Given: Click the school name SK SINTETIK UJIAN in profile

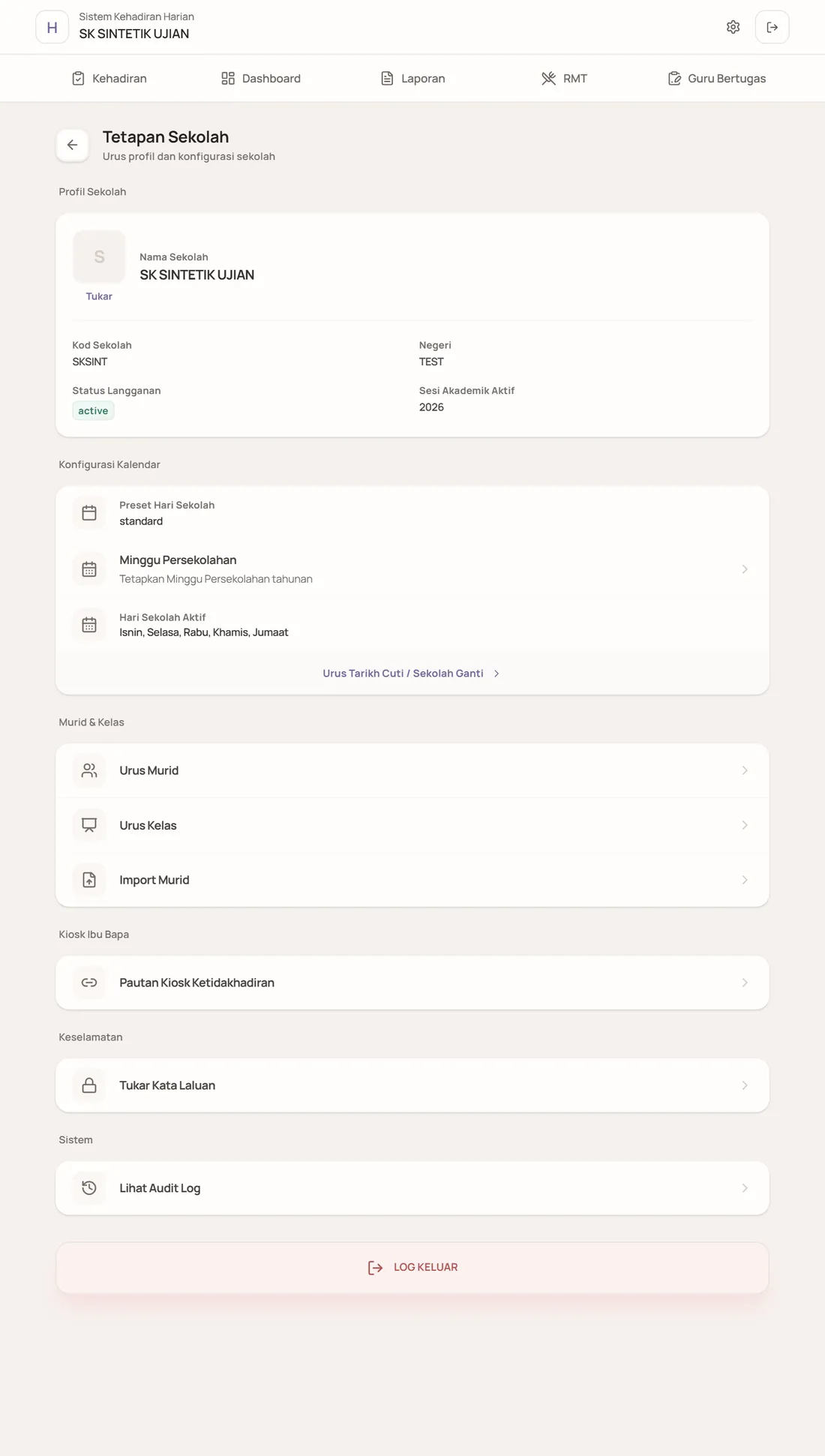Looking at the screenshot, I should click(196, 275).
